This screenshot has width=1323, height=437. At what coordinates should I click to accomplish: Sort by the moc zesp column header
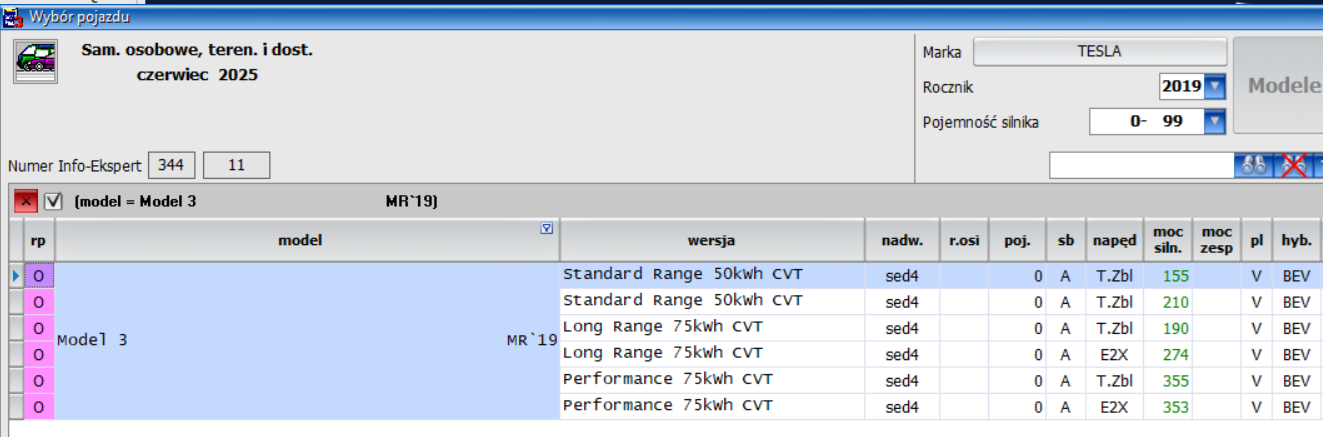[1217, 240]
